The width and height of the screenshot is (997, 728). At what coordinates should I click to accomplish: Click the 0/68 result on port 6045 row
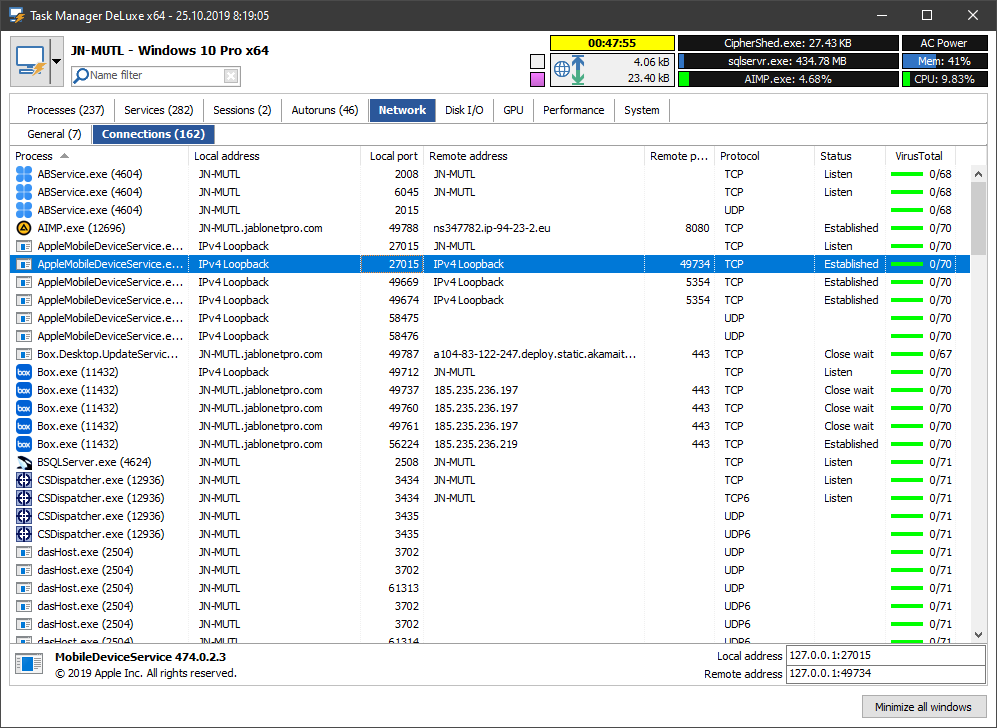[940, 192]
